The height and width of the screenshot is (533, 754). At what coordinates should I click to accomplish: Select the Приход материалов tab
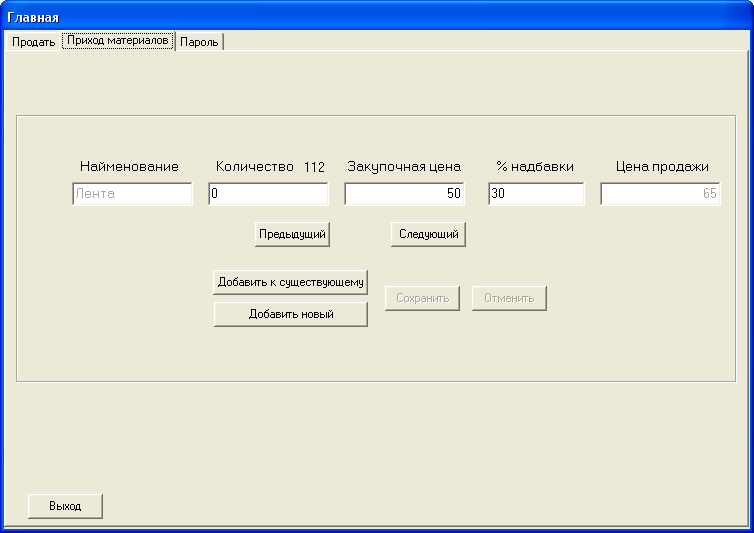[x=118, y=40]
